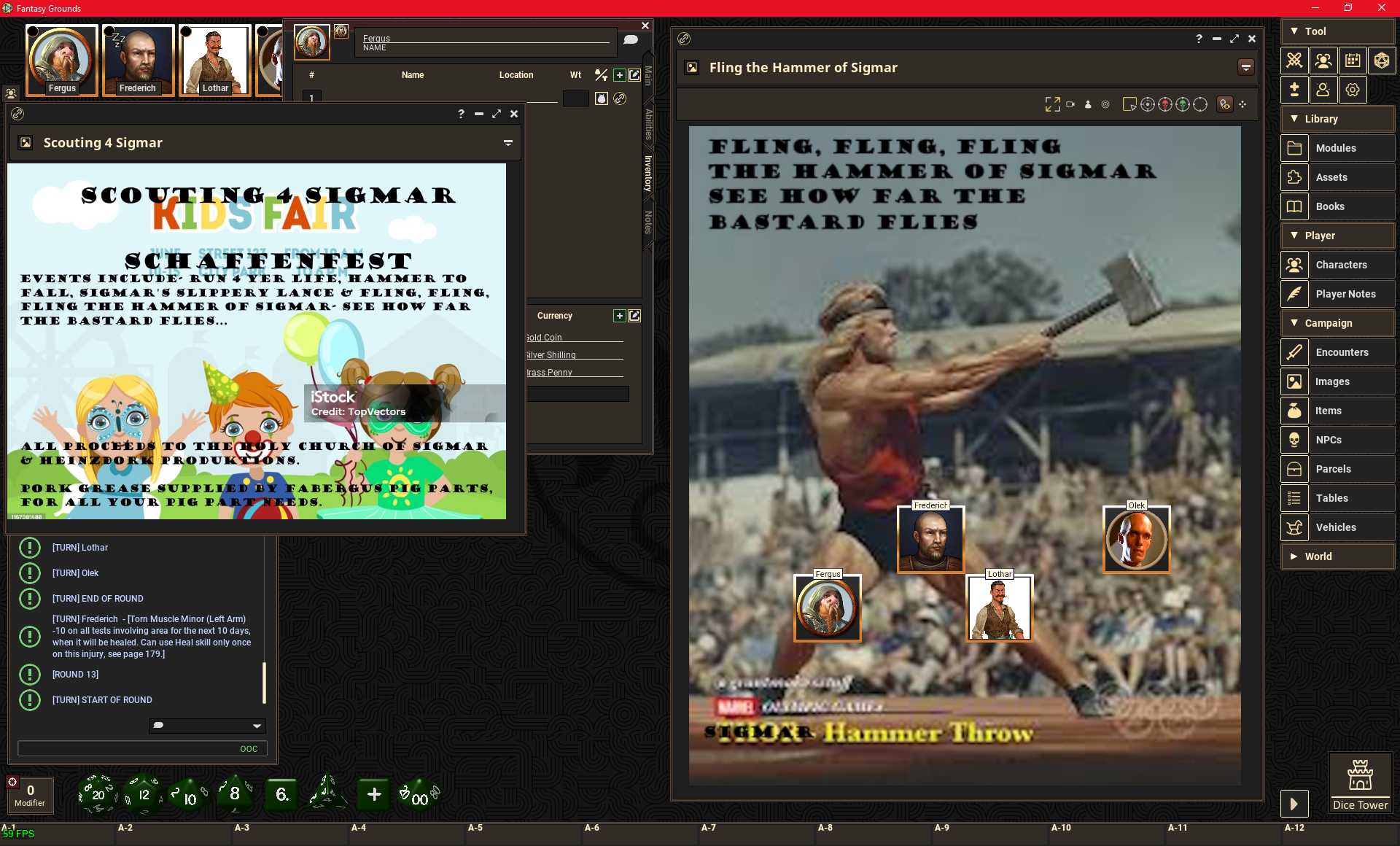Toggle inventory carried/equipped filter icon
The height and width of the screenshot is (846, 1400).
coord(601,75)
